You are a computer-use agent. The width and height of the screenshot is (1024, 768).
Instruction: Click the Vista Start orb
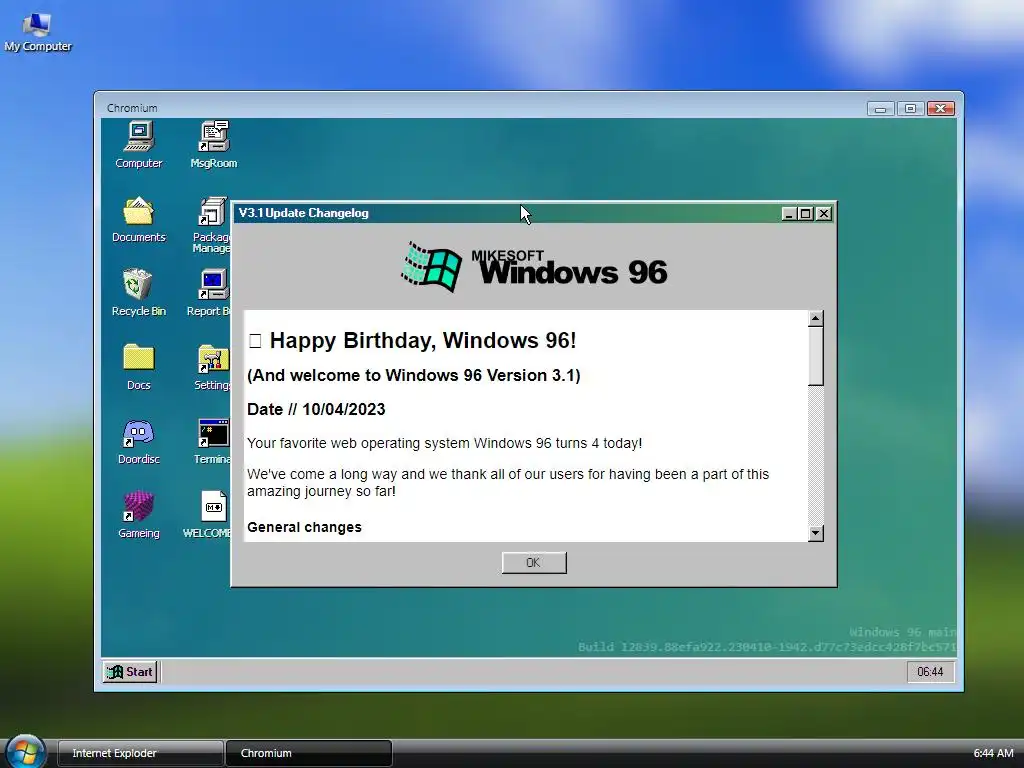point(26,752)
